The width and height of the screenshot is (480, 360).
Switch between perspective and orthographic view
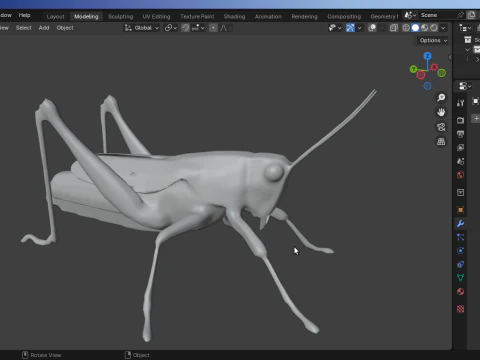441,142
